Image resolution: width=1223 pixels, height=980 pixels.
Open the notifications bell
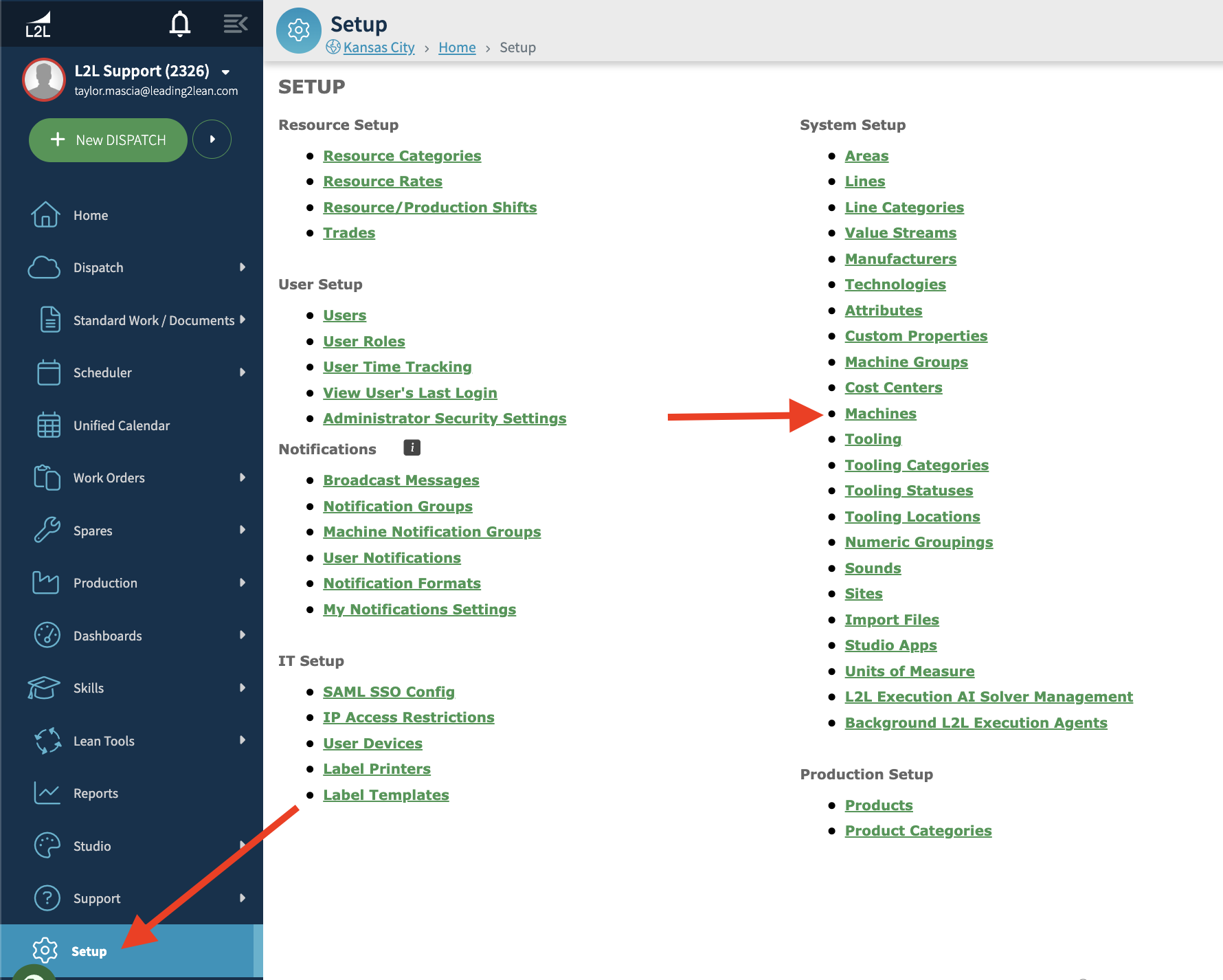(x=180, y=23)
